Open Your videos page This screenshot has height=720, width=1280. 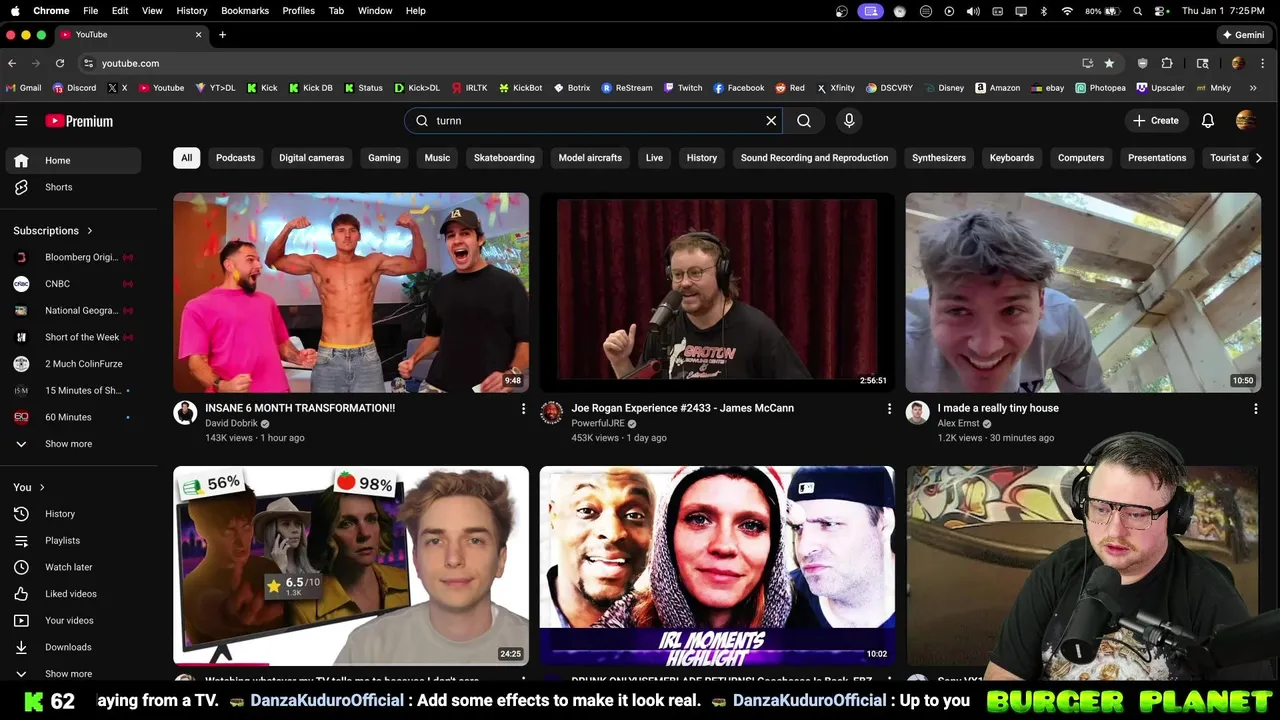tap(71, 620)
